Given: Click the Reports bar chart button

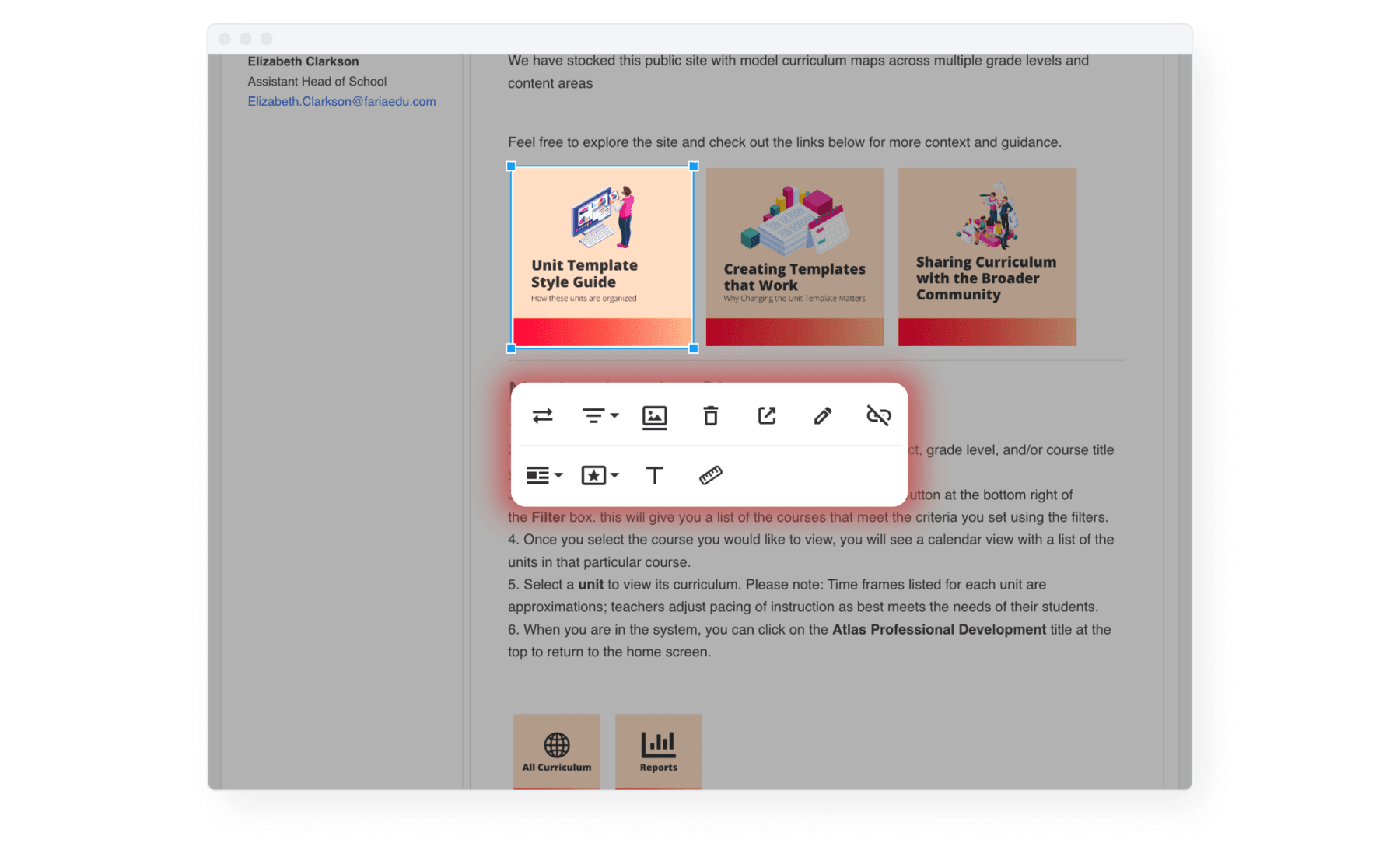Looking at the screenshot, I should click(658, 752).
